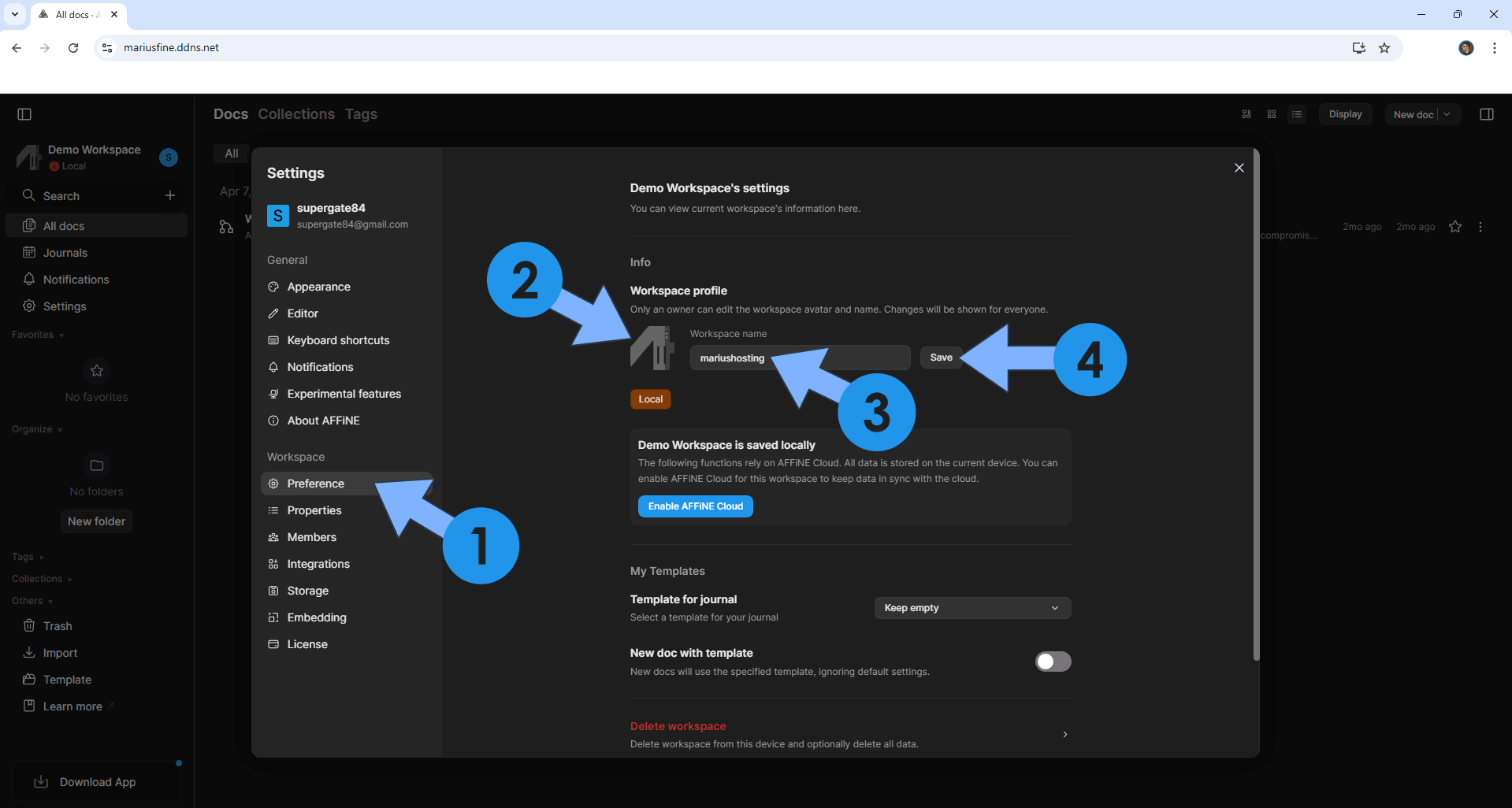Click the plus icon next to Search
The height and width of the screenshot is (808, 1512).
point(170,195)
